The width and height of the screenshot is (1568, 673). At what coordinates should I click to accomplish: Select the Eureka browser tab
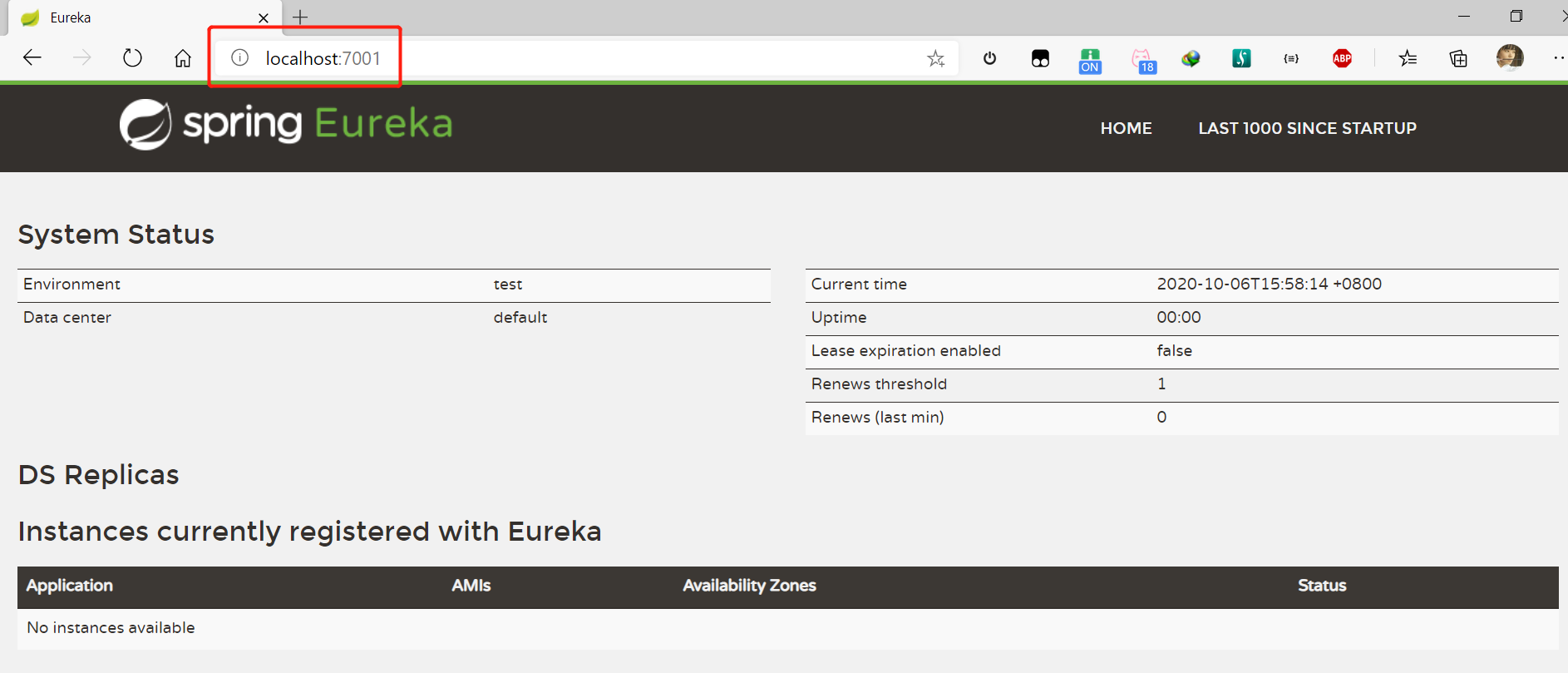point(145,17)
